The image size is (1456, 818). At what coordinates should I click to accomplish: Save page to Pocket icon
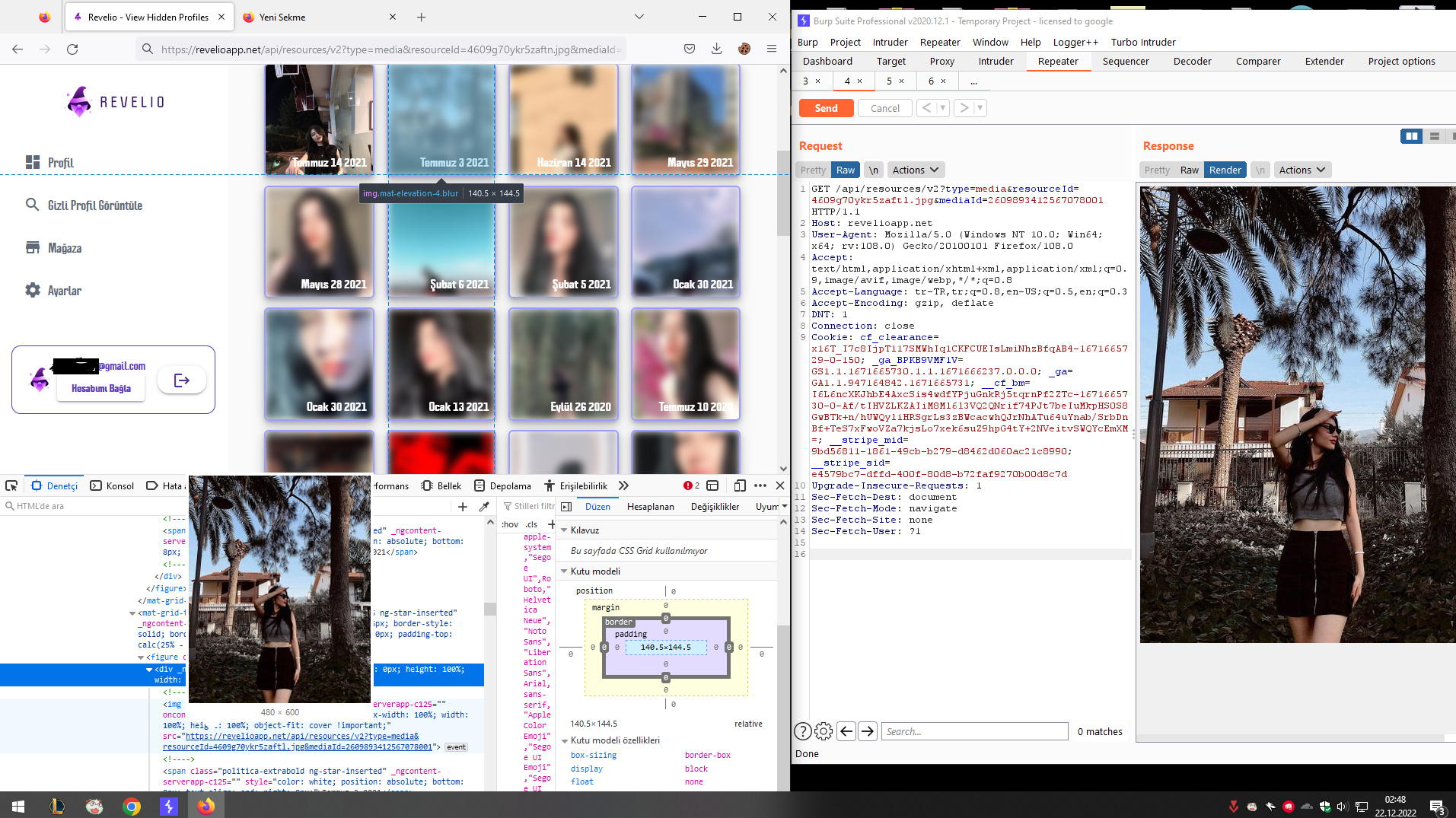click(690, 49)
